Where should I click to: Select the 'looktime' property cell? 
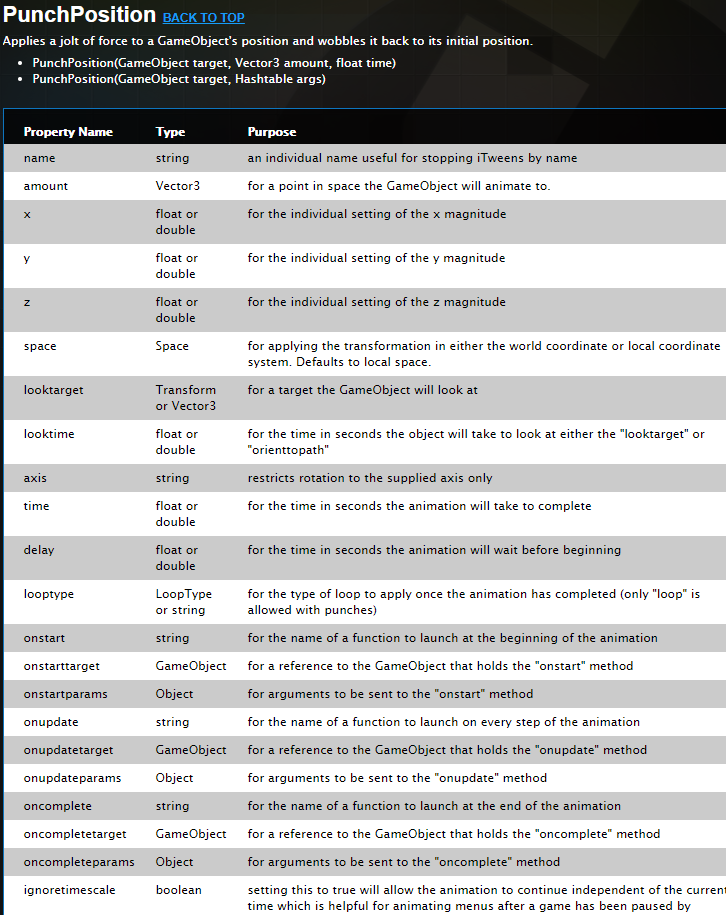coord(49,434)
